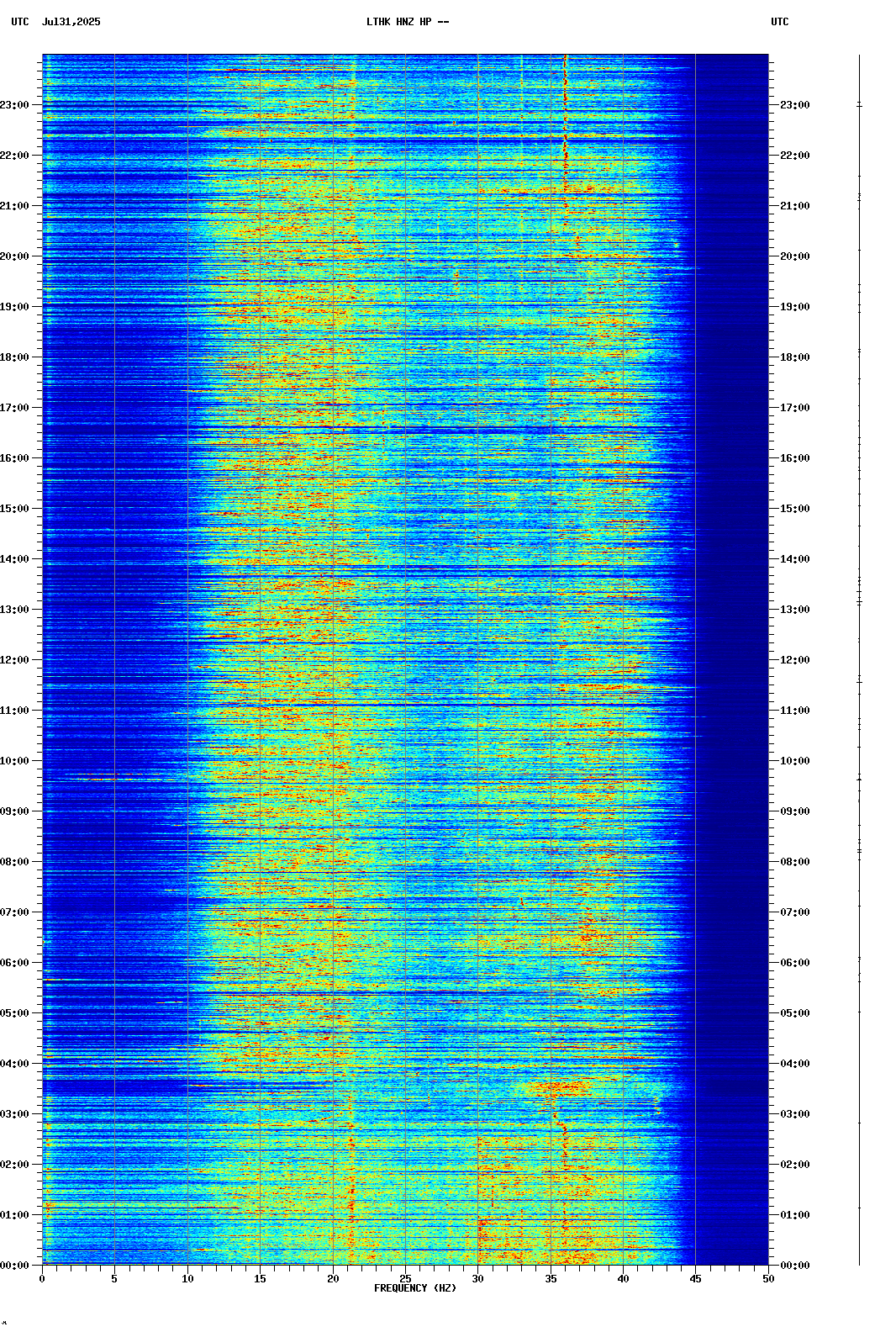Select 16:00 on the left time axis
This screenshot has height=1332, width=896.
tap(14, 458)
